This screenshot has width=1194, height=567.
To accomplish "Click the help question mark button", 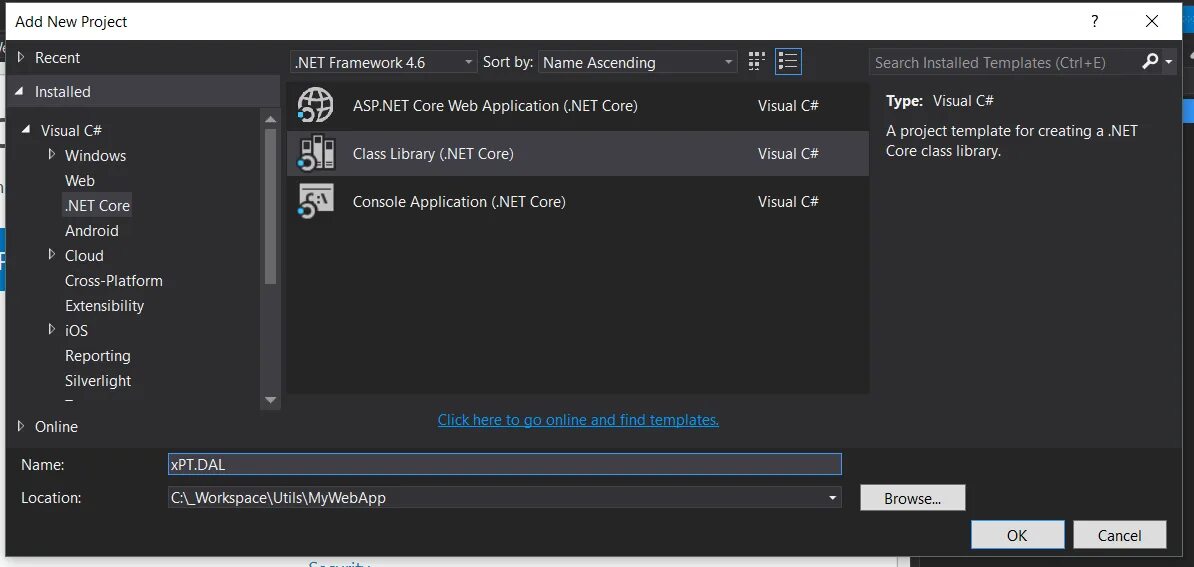I will point(1095,21).
